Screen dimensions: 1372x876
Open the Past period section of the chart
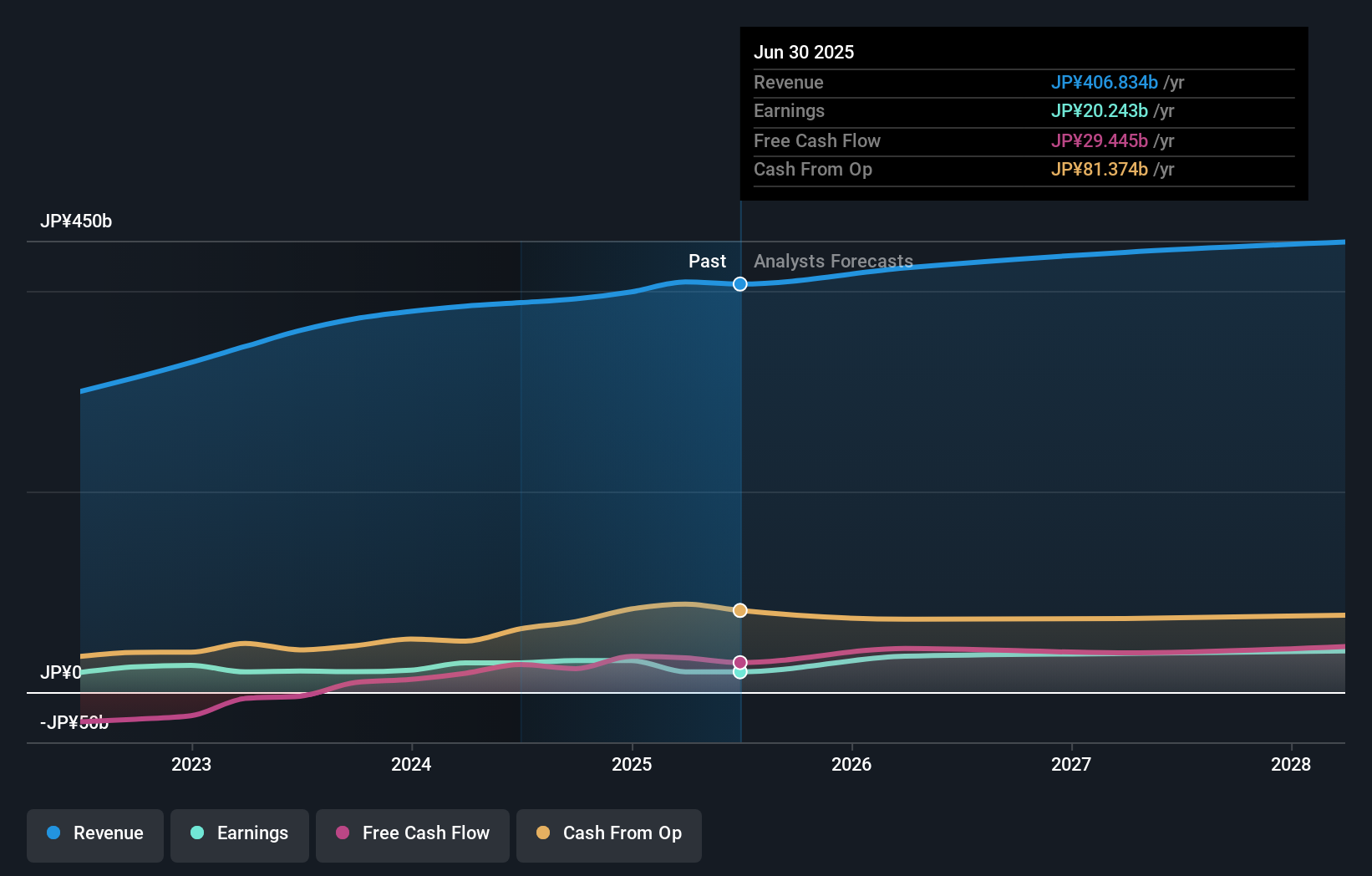[708, 261]
